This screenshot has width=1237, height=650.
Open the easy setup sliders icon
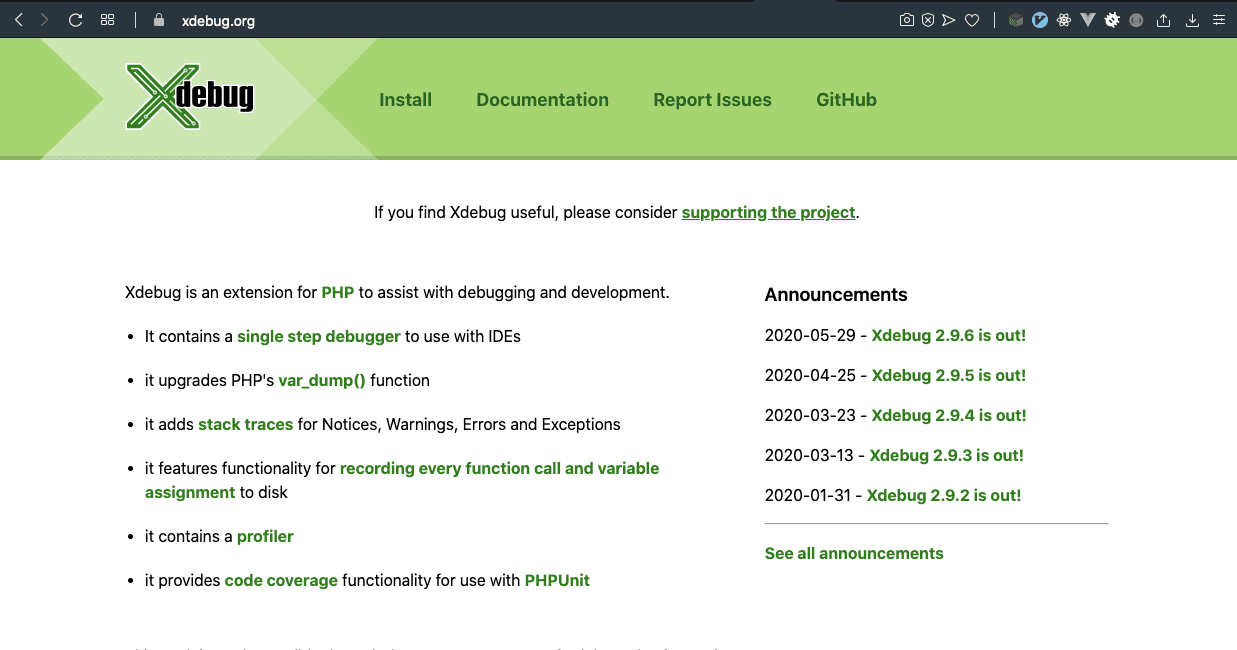click(x=1218, y=20)
